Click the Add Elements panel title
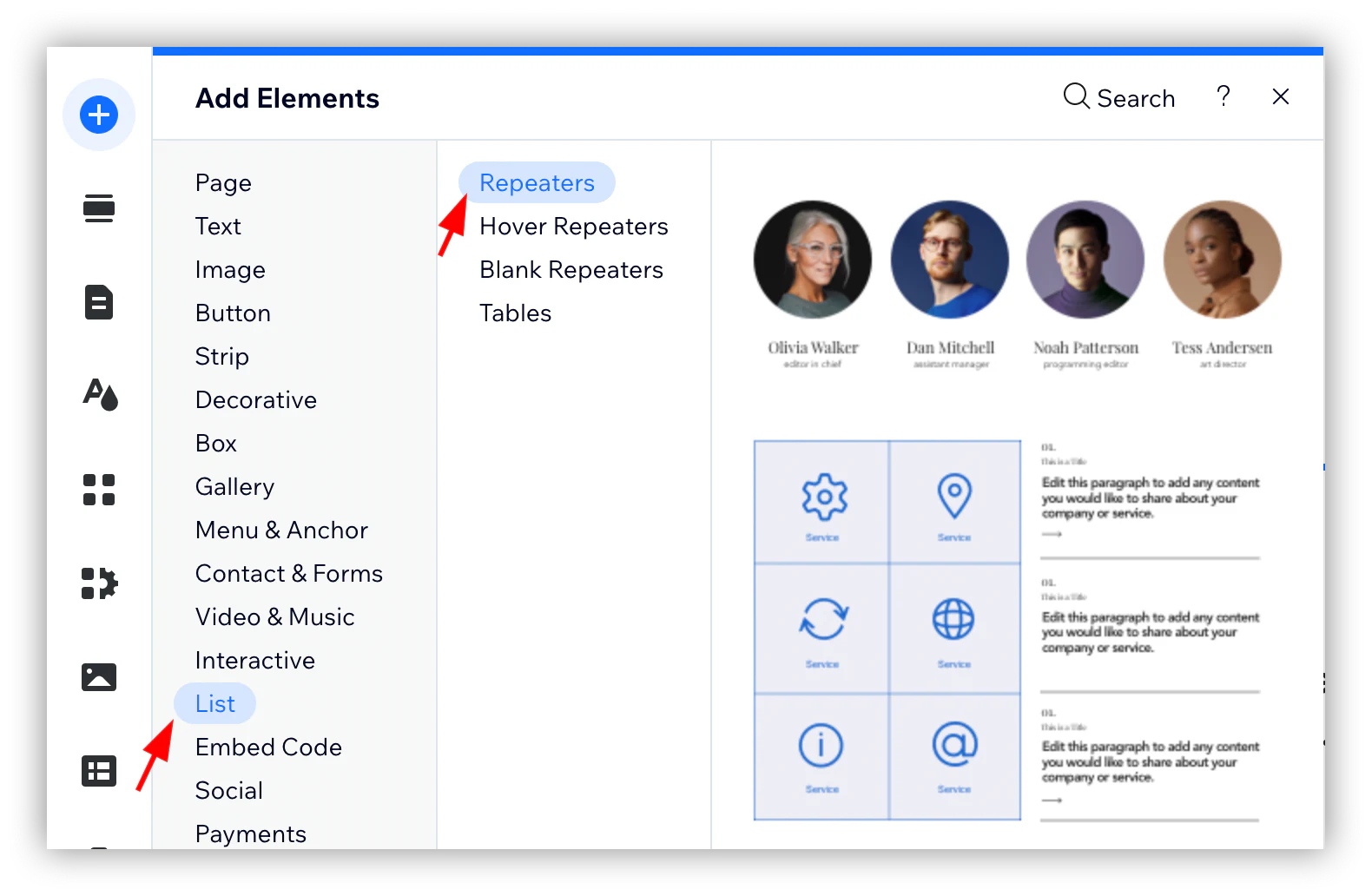Image resolution: width=1372 pixels, height=896 pixels. (287, 98)
